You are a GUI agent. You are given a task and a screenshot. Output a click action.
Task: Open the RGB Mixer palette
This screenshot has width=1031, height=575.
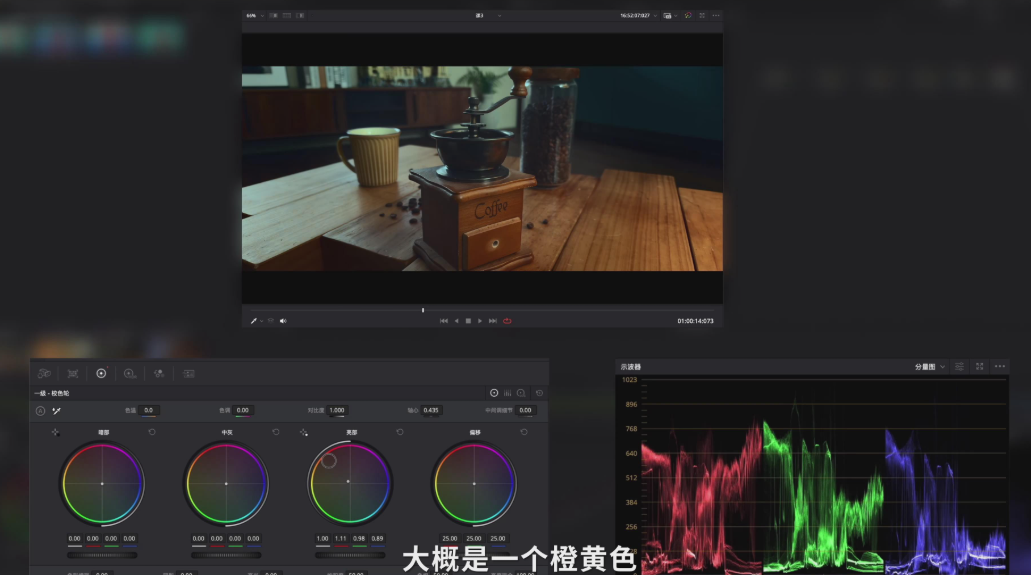coord(159,373)
